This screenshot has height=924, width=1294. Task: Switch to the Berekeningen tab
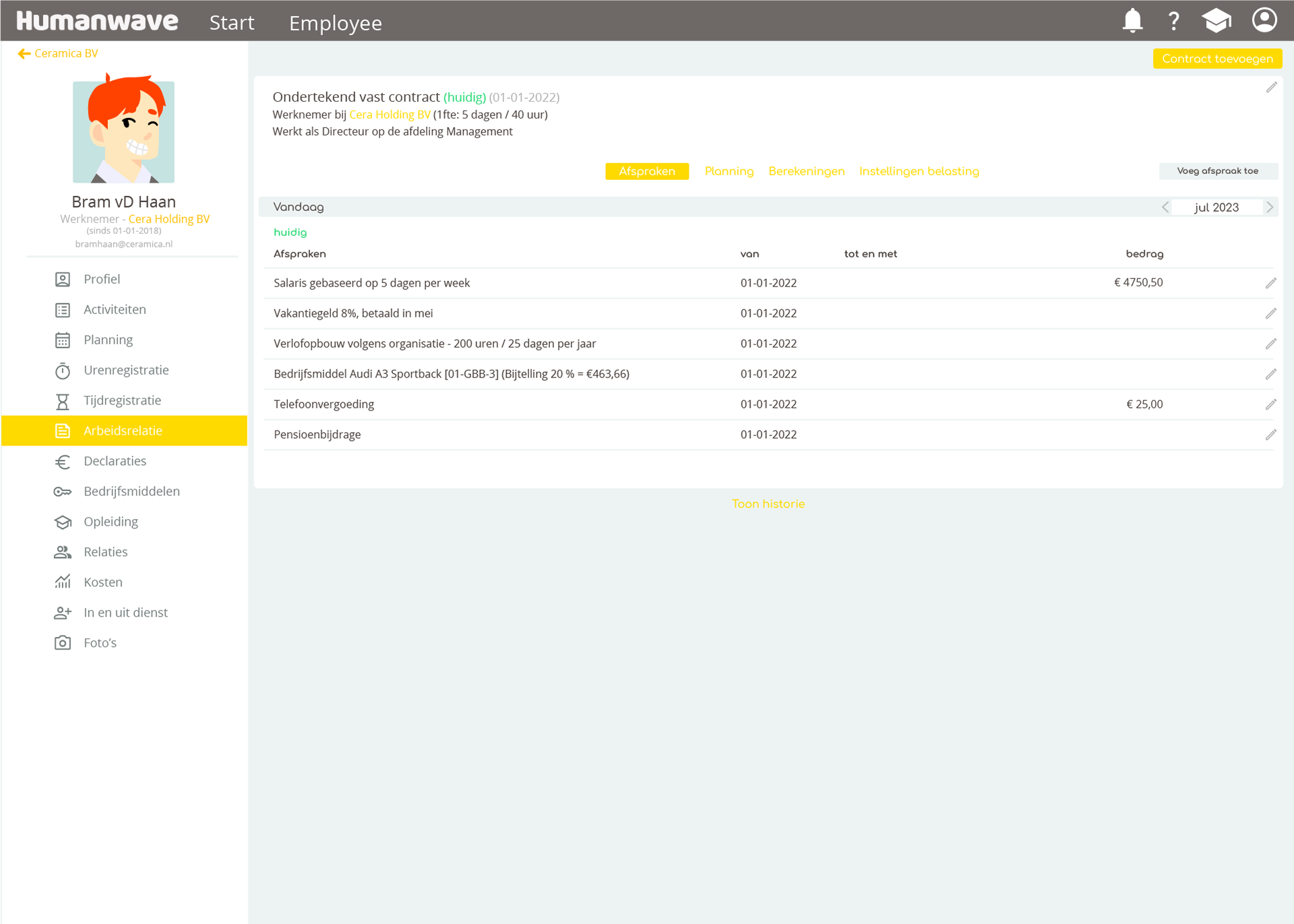tap(806, 171)
